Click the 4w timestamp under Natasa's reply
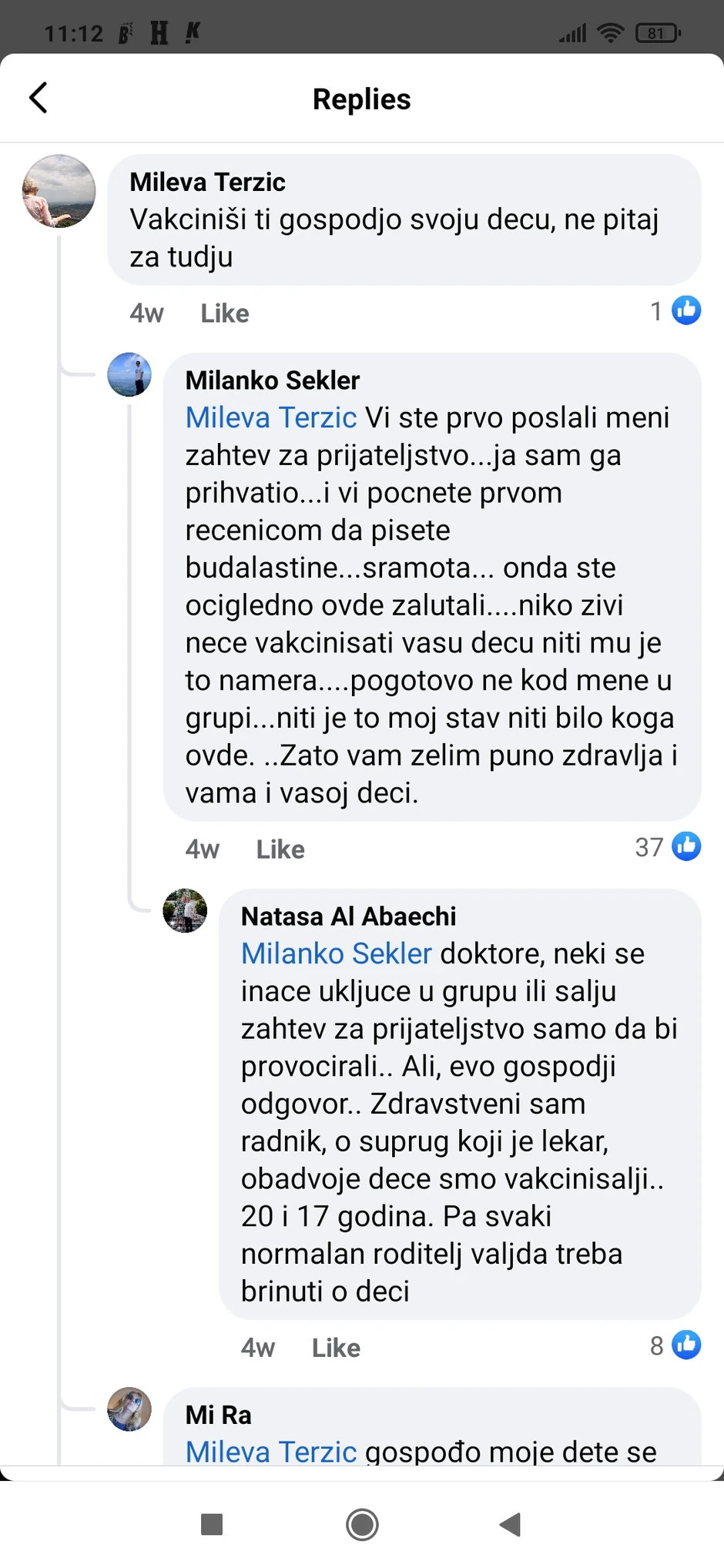This screenshot has width=724, height=1568. tap(256, 1347)
